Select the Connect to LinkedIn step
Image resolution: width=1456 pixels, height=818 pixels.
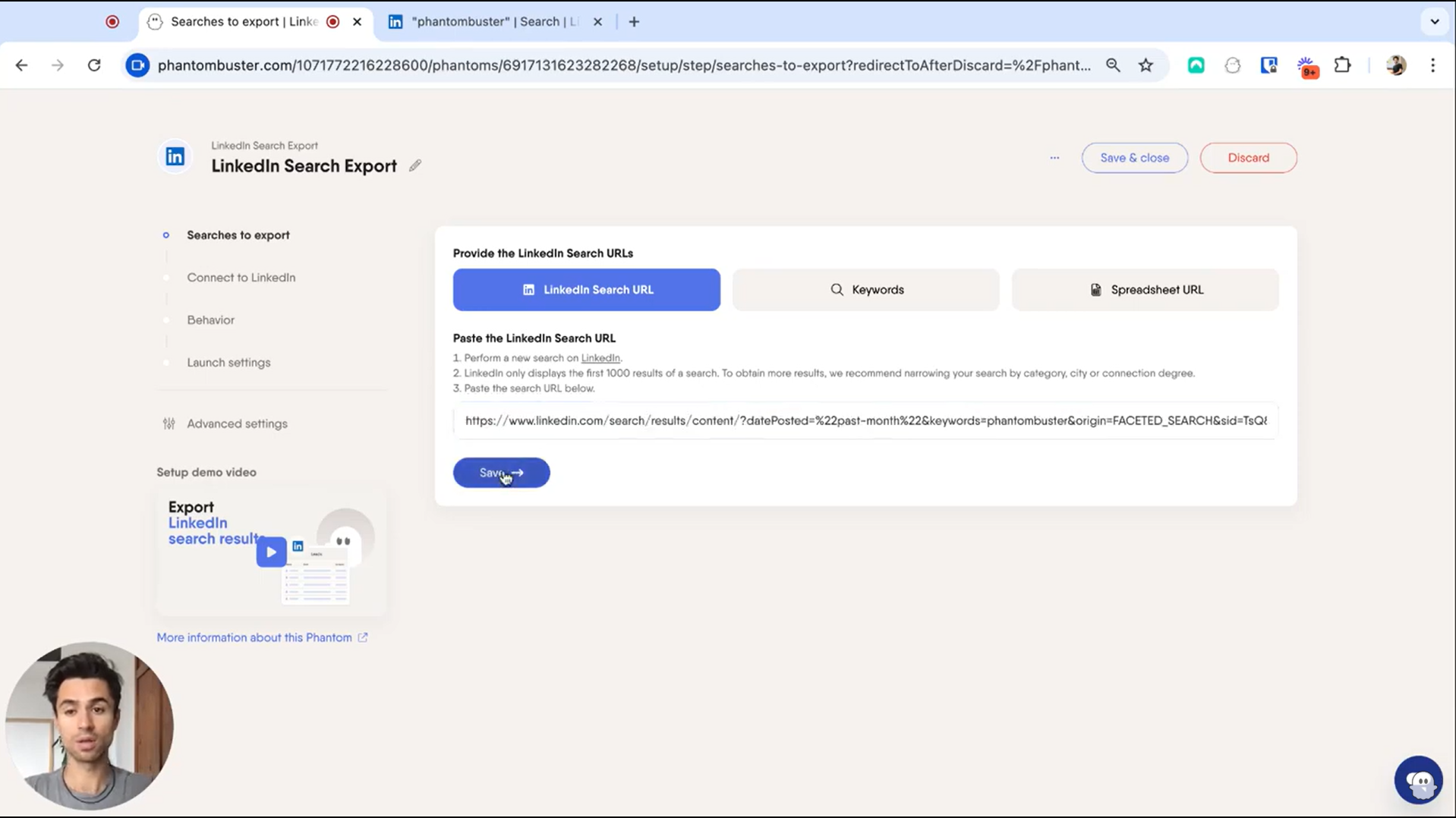241,277
